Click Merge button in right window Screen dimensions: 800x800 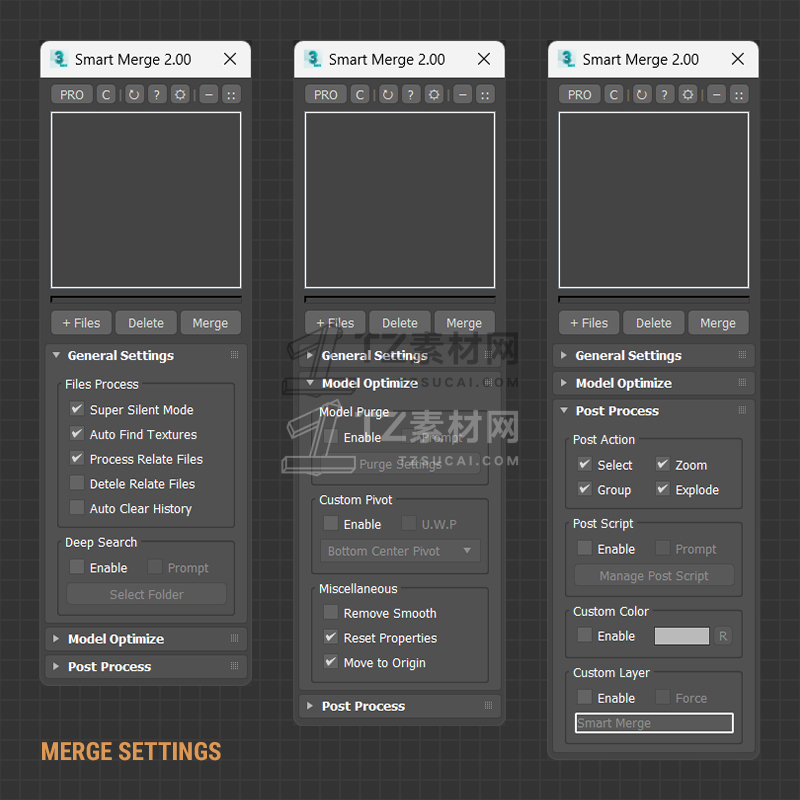coord(718,323)
